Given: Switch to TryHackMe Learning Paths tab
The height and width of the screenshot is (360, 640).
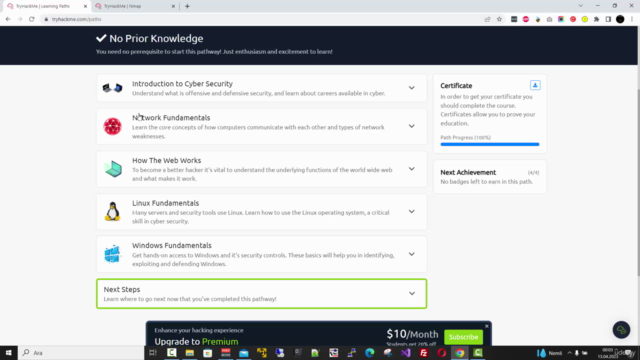Looking at the screenshot, I should pyautogui.click(x=43, y=6).
